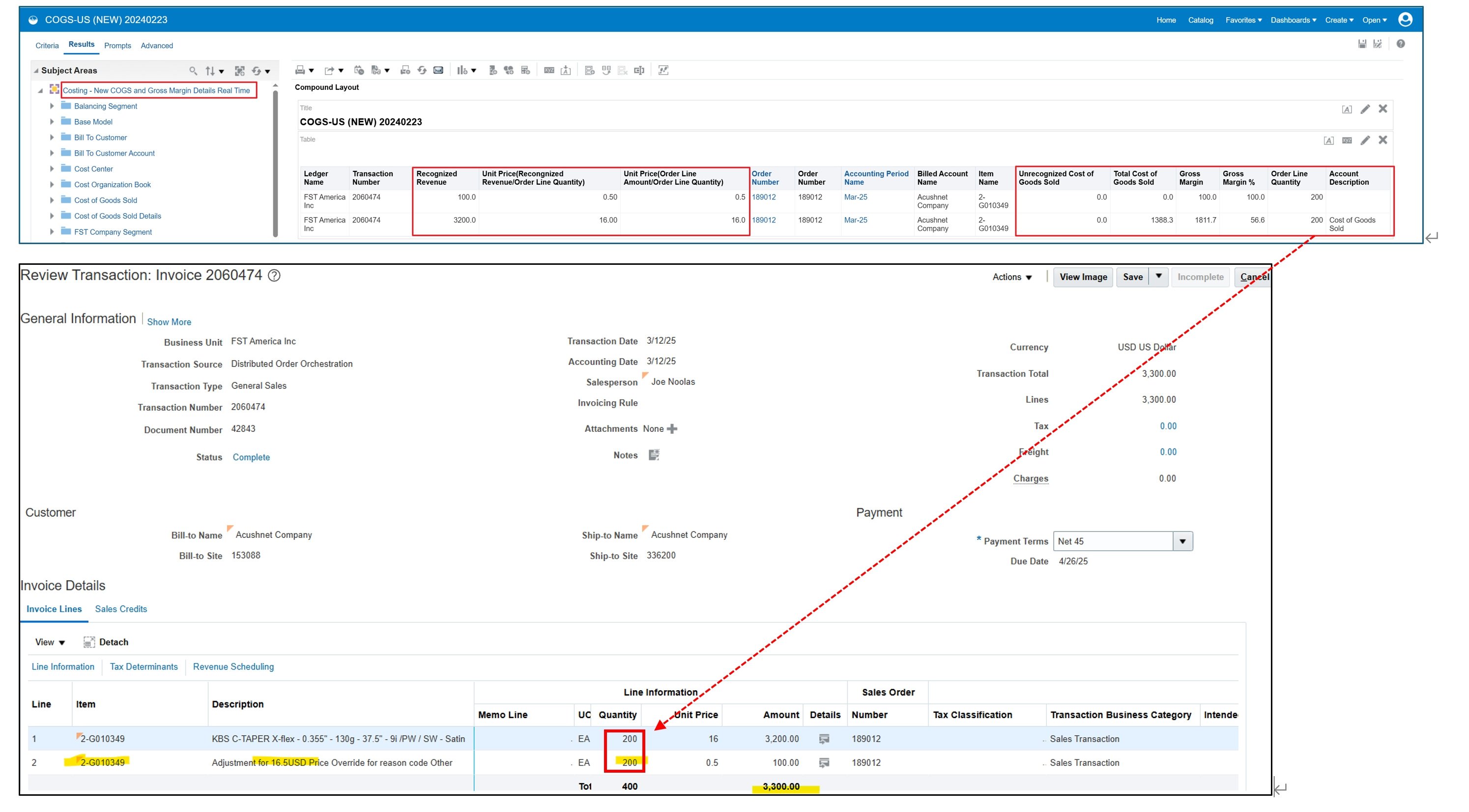The height and width of the screenshot is (812, 1469).
Task: Click Add/Remove Subject Areas icon
Action: point(239,71)
